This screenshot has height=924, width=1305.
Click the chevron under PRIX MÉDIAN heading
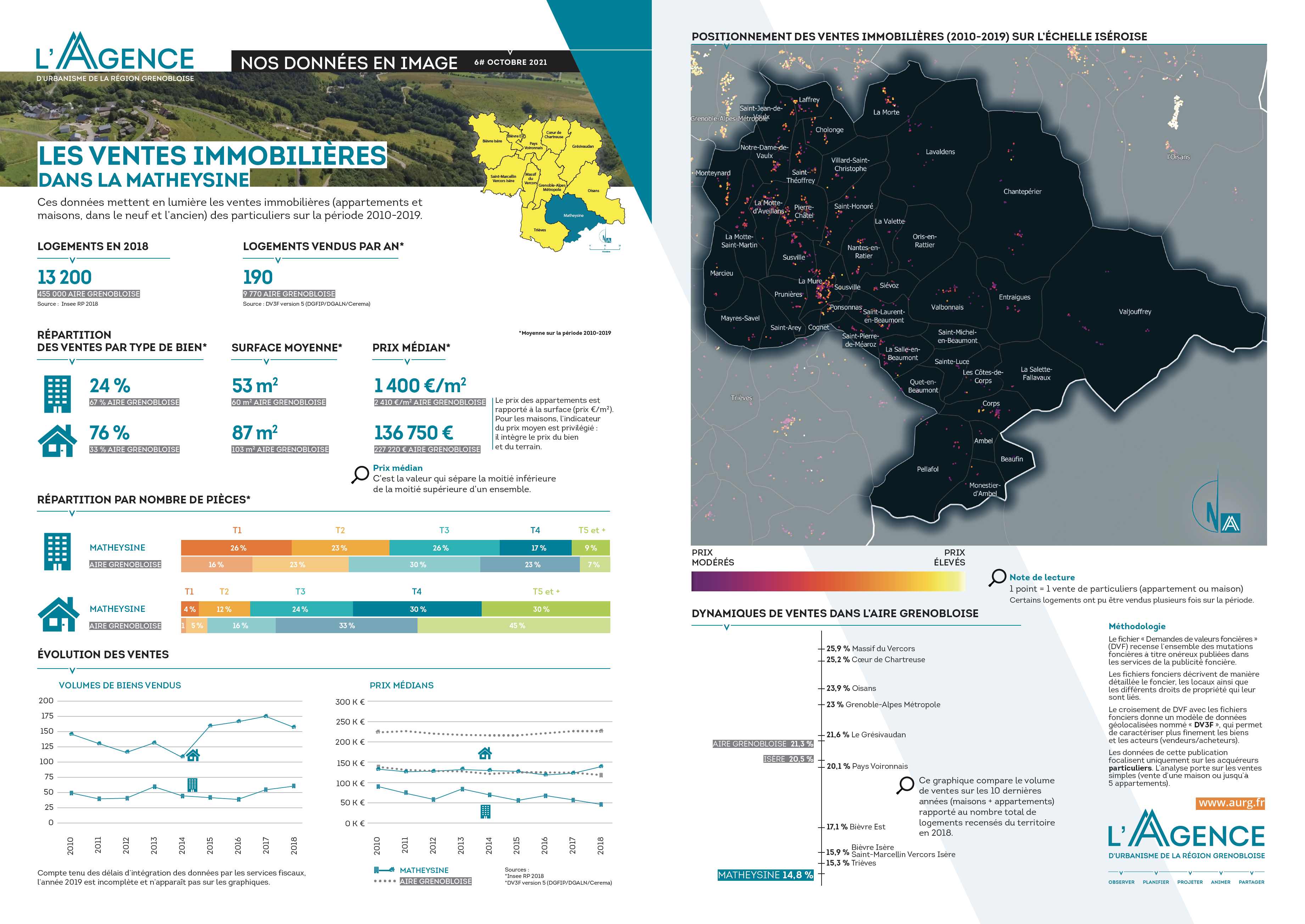click(x=407, y=361)
